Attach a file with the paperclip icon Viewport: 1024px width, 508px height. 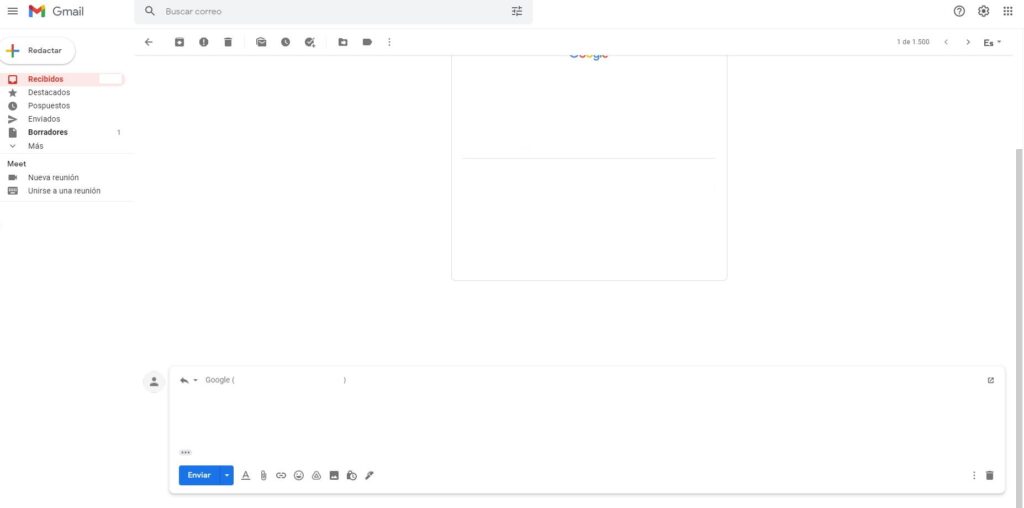coord(263,475)
